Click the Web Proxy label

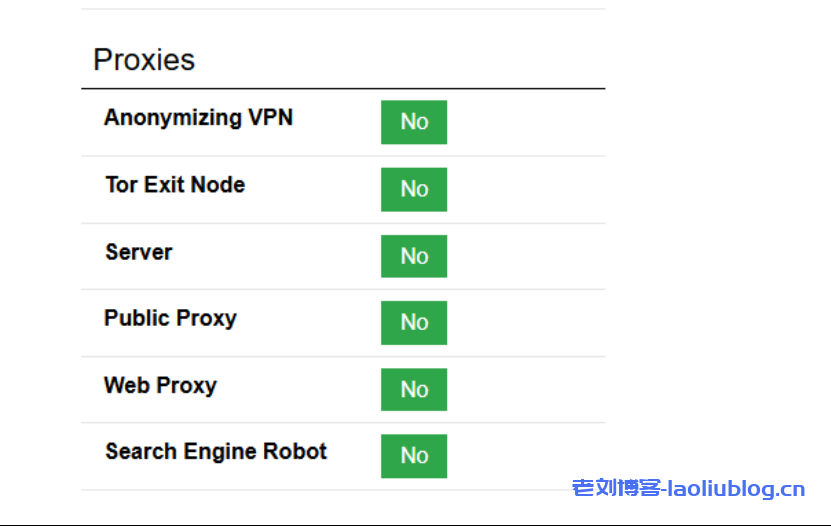pos(160,385)
